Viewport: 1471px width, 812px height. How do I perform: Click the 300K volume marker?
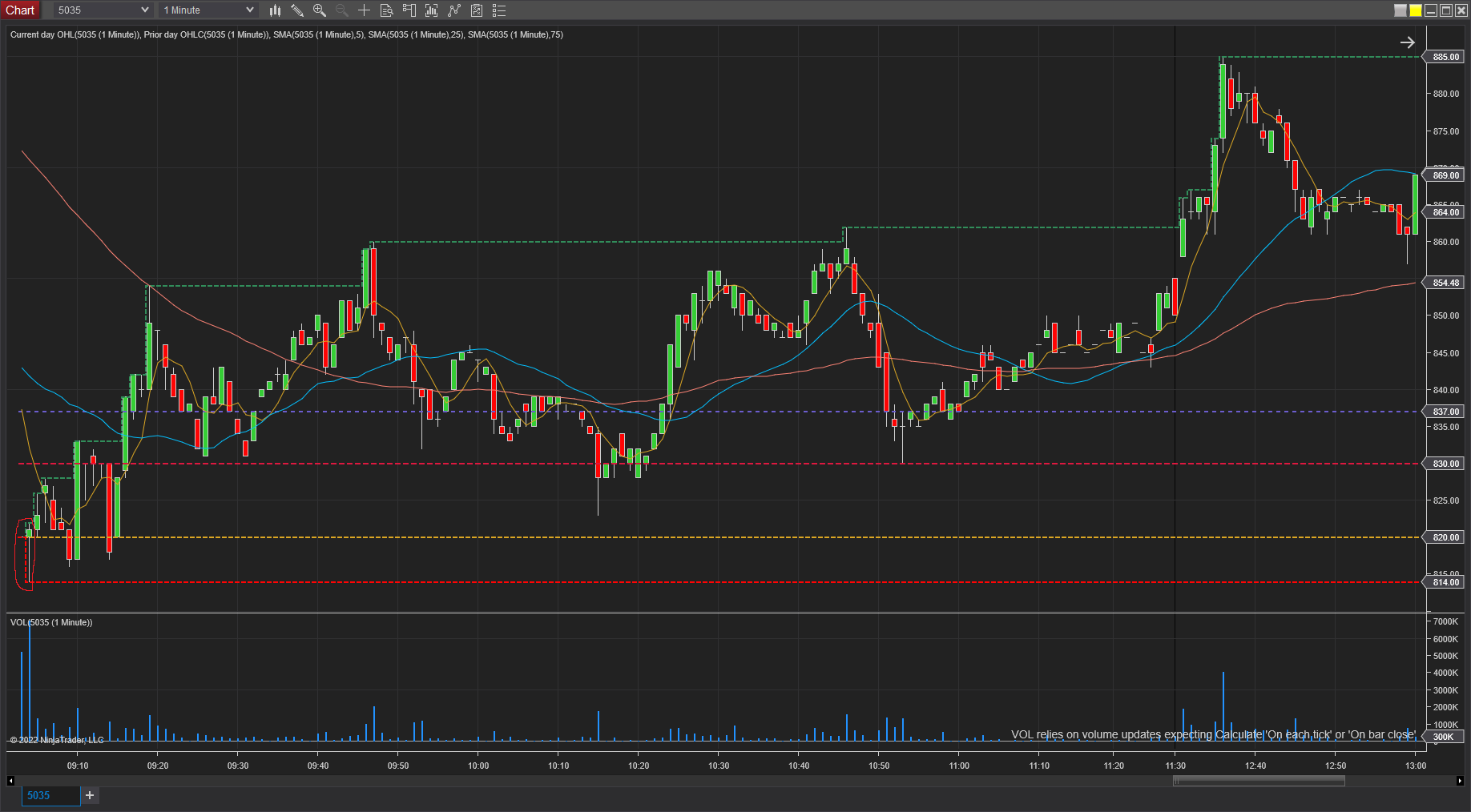pos(1443,737)
